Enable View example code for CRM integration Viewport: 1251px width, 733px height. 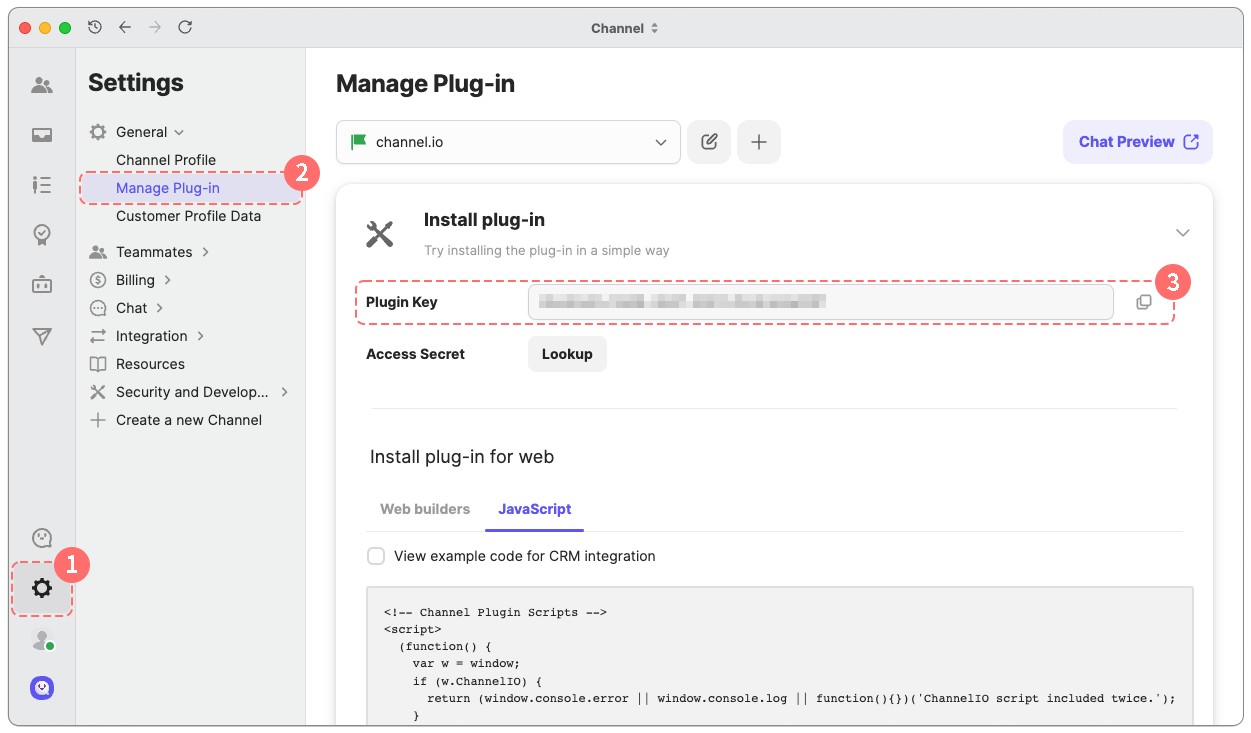pos(376,556)
